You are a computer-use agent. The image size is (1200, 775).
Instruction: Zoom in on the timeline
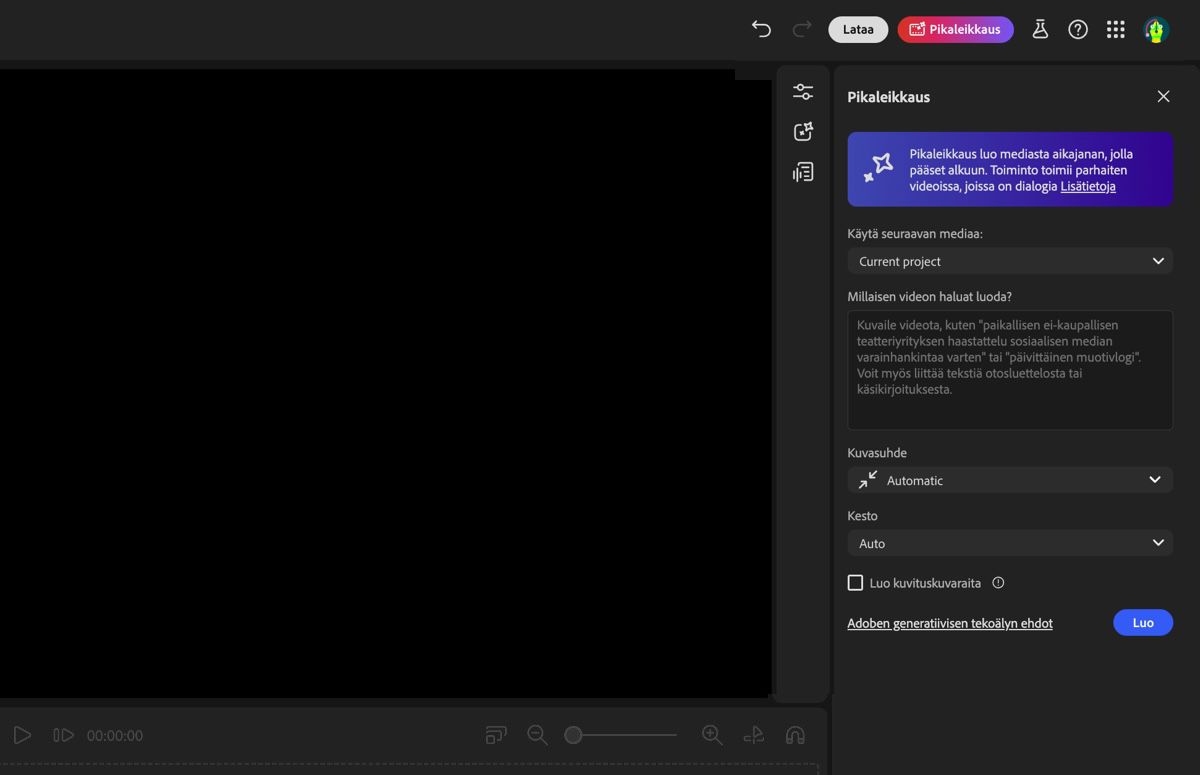(x=712, y=734)
